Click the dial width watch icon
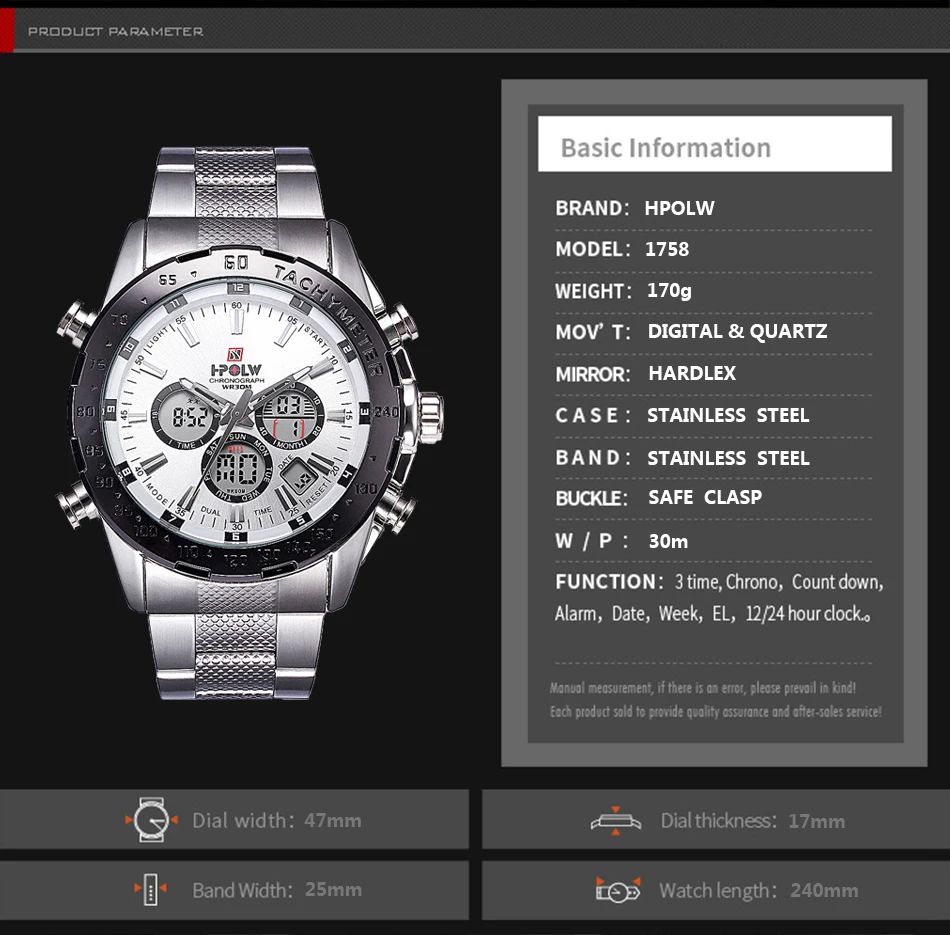The width and height of the screenshot is (950, 935). (x=151, y=820)
